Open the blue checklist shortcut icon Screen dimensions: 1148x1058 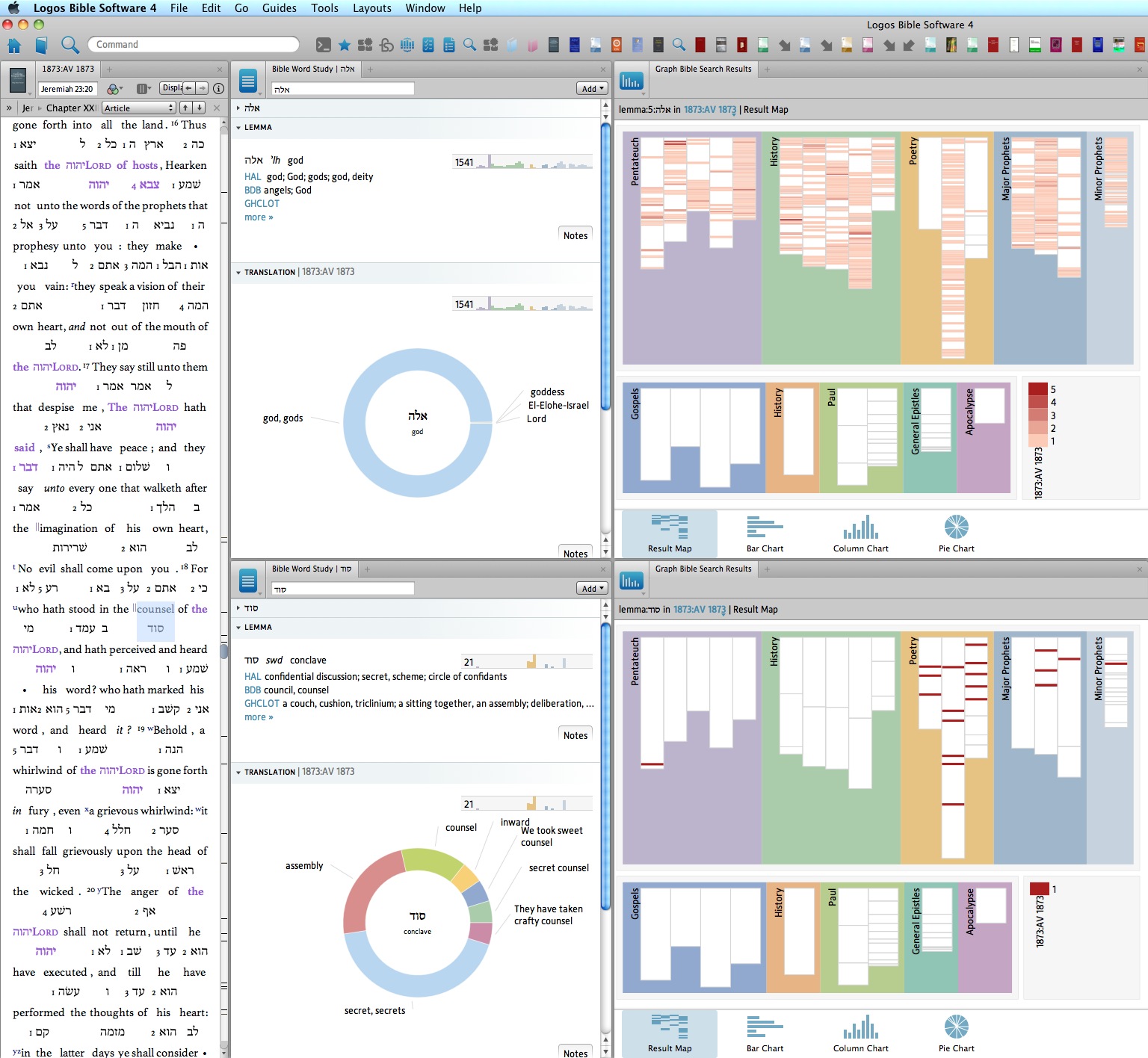(x=428, y=45)
